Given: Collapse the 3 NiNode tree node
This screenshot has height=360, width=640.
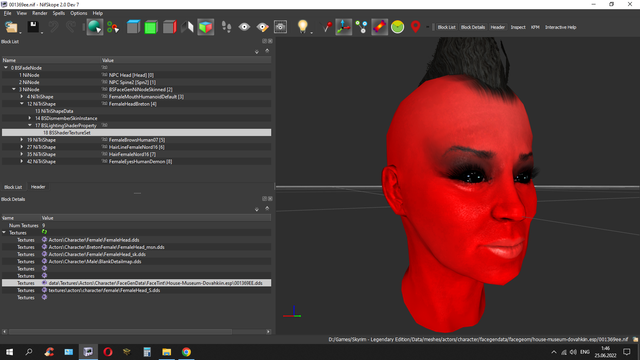Looking at the screenshot, I should click(x=14, y=89).
